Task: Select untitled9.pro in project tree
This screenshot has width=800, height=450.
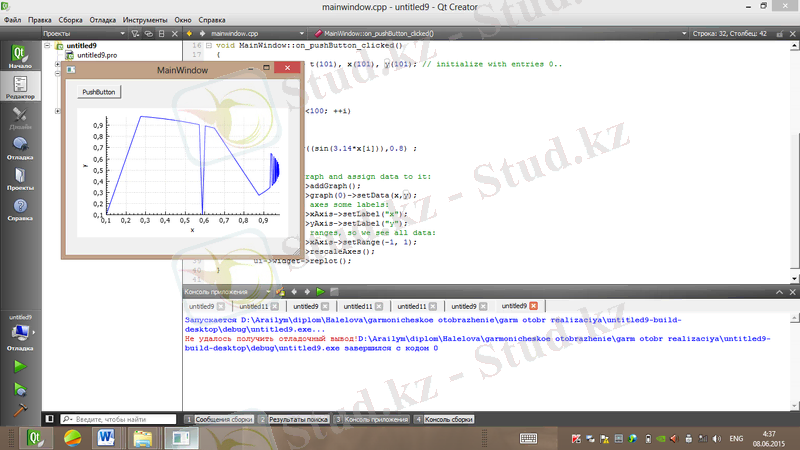Action: (x=97, y=56)
